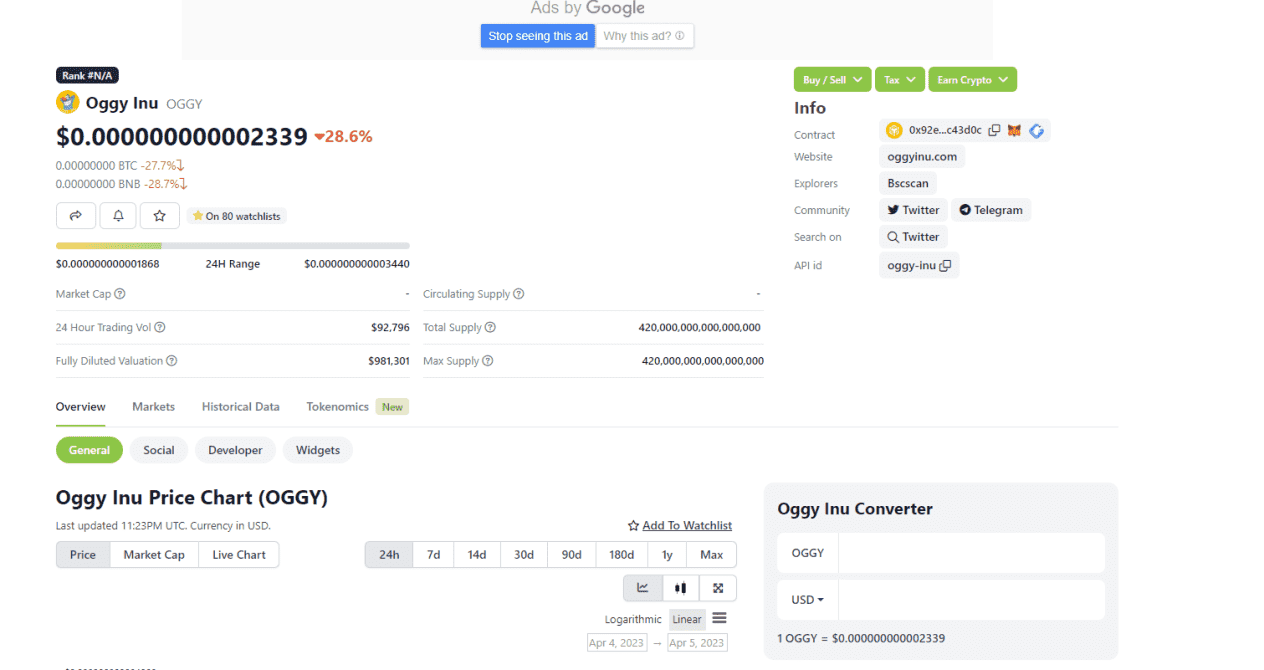This screenshot has height=670, width=1264.
Task: Open 24 Hour Trading Vol info icon
Action: (x=160, y=327)
